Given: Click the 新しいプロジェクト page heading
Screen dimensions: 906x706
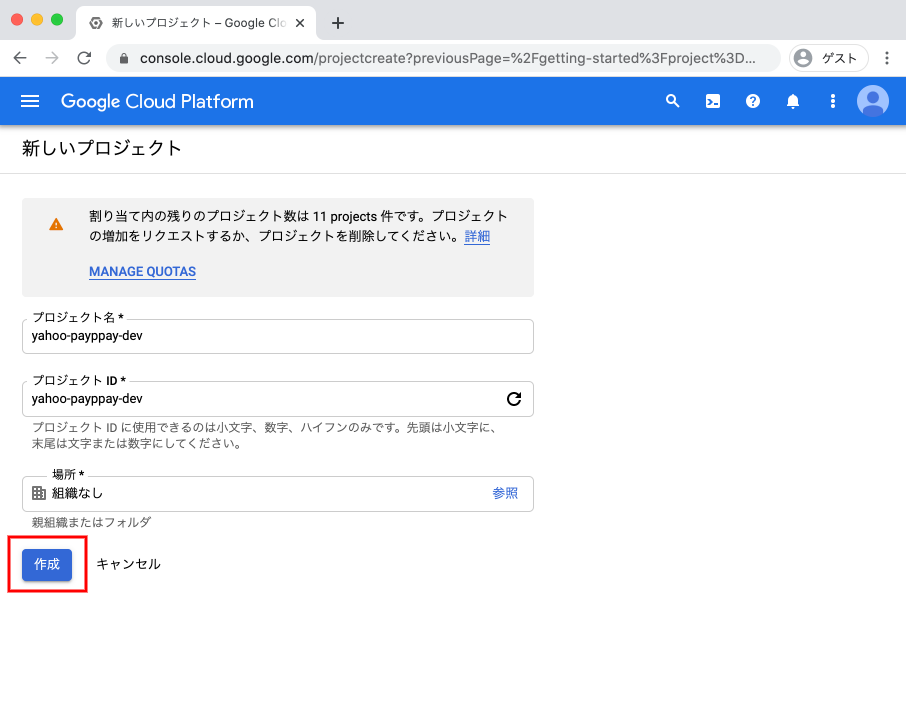Looking at the screenshot, I should (x=102, y=148).
